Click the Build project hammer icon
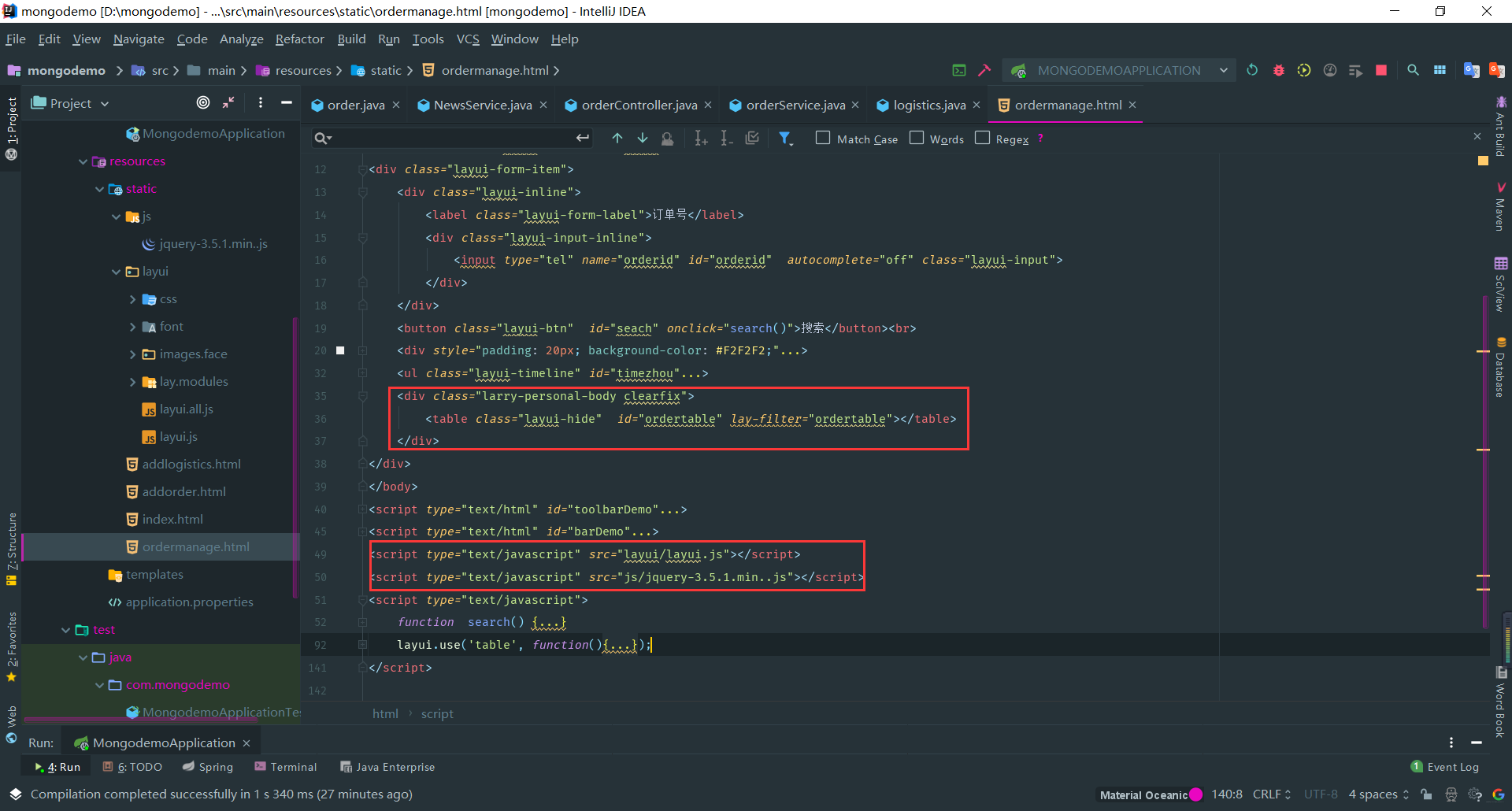Image resolution: width=1512 pixels, height=811 pixels. (984, 70)
